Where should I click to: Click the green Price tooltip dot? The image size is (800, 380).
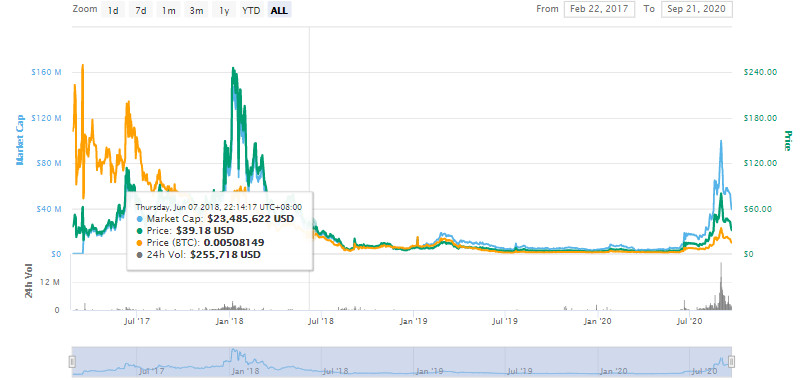click(x=140, y=231)
